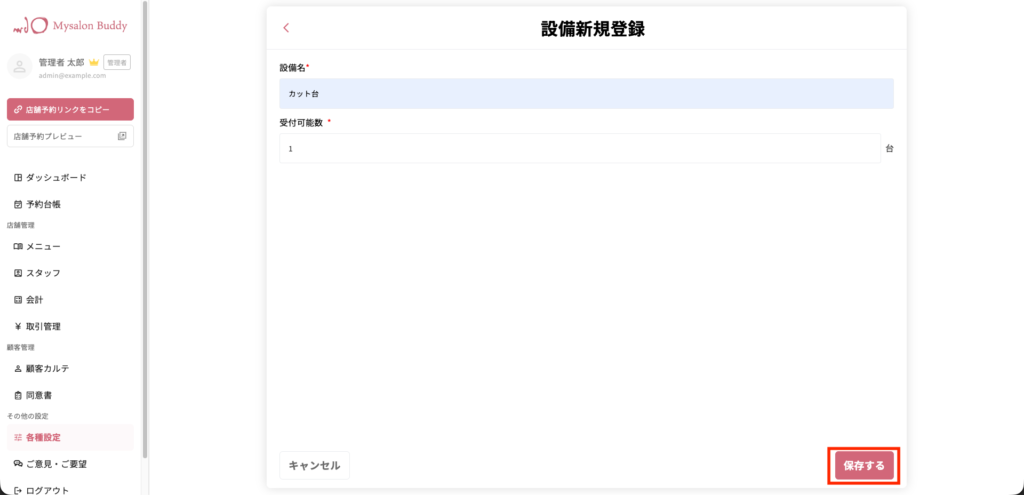Click the user avatar icon
Image resolution: width=1024 pixels, height=495 pixels.
point(20,66)
